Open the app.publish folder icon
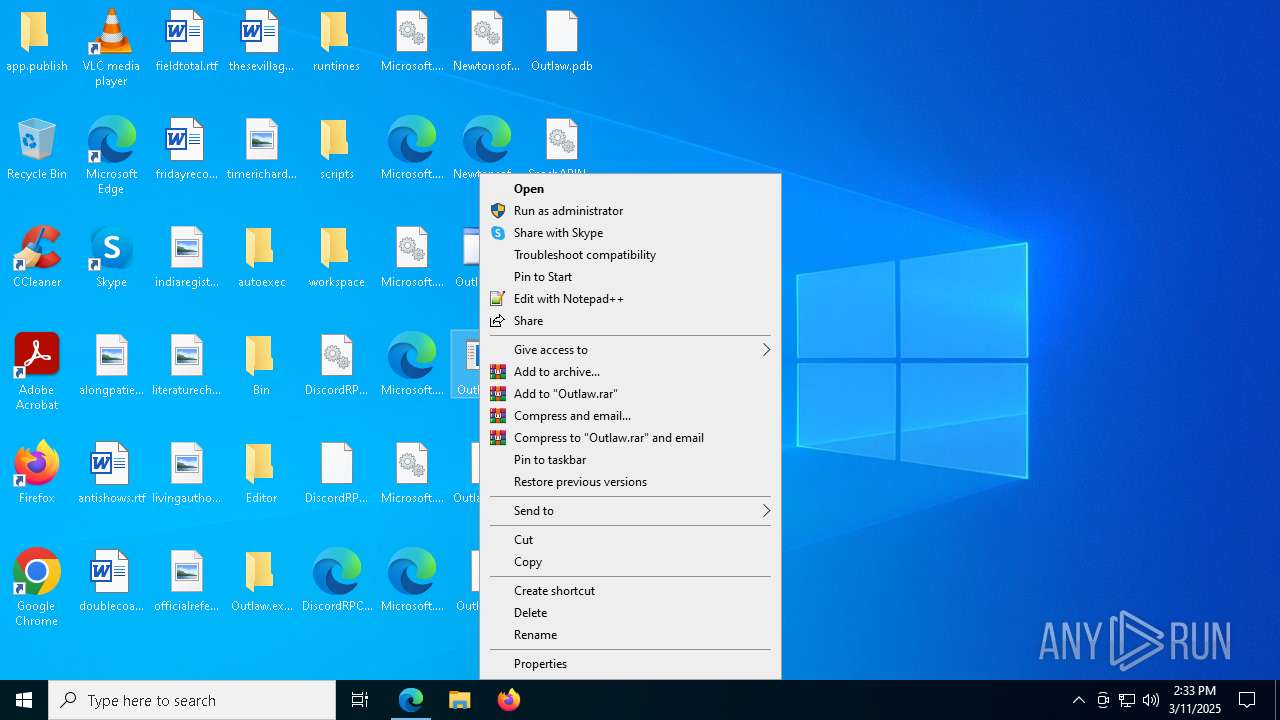The image size is (1280, 720). [36, 32]
